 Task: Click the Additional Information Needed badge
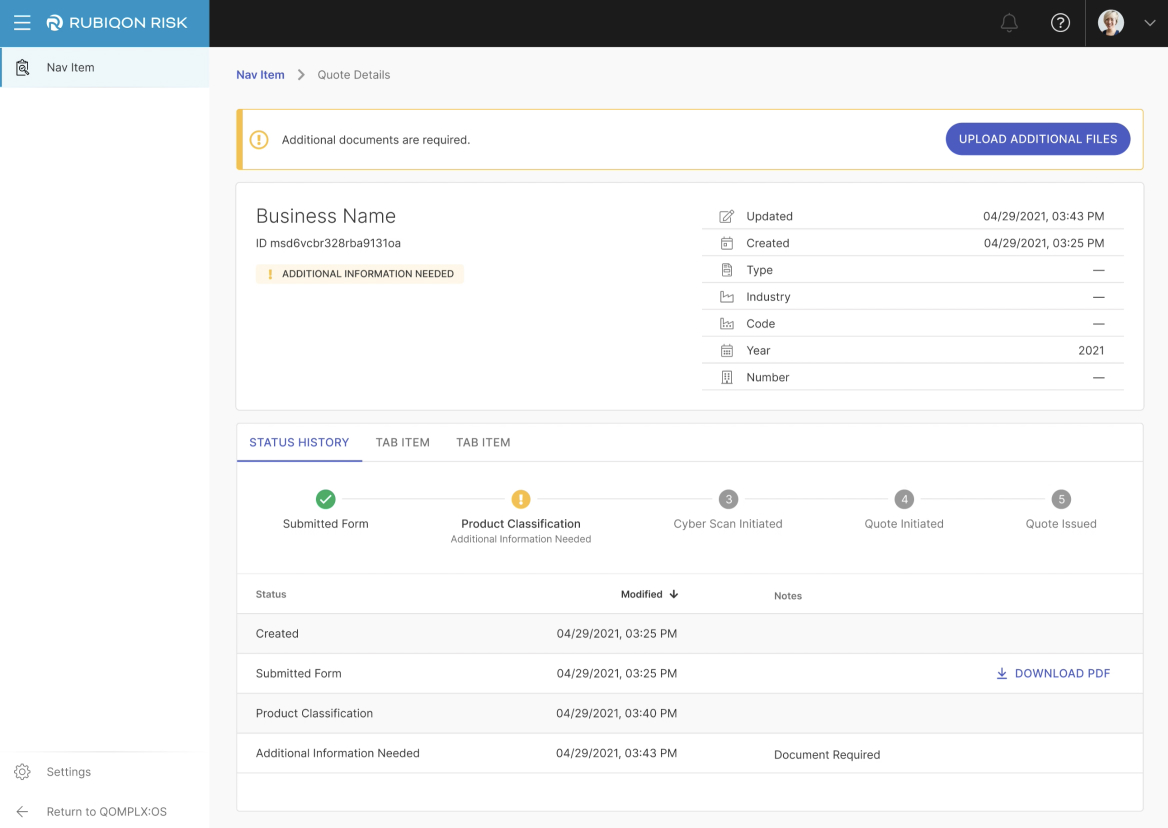(x=360, y=274)
